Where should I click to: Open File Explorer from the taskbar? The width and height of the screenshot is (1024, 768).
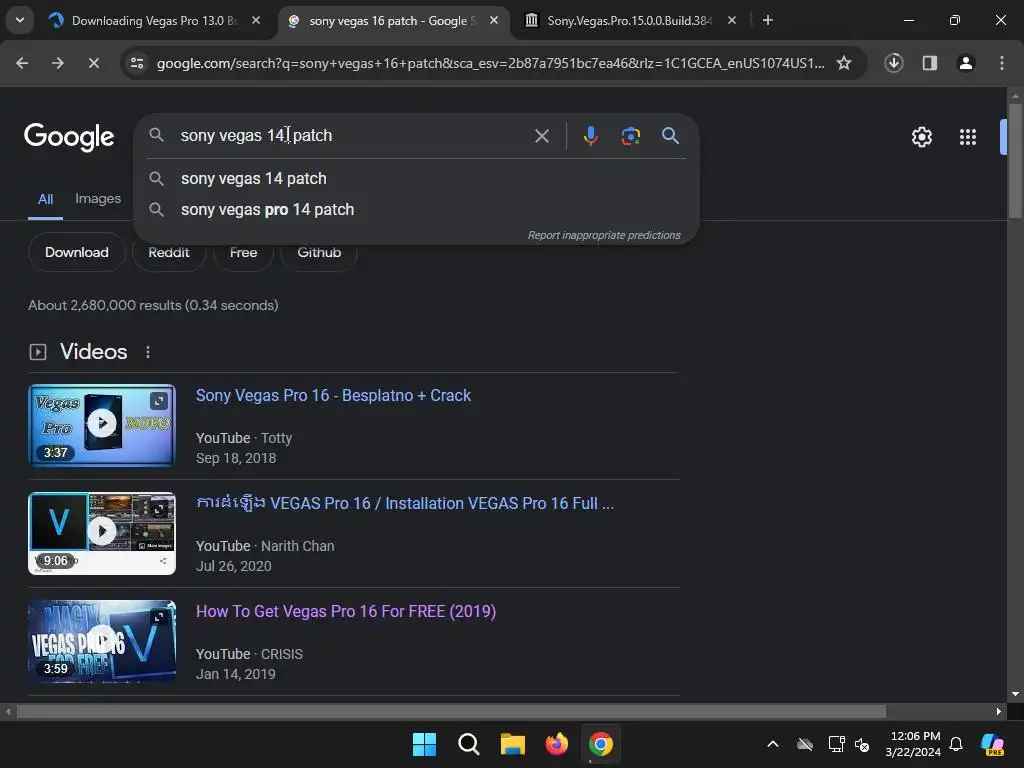pyautogui.click(x=513, y=744)
